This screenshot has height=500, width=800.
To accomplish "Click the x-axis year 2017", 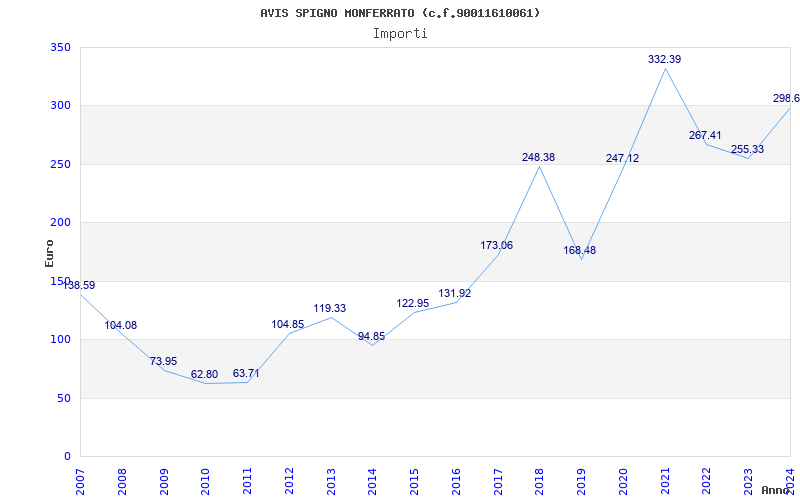I will [x=497, y=482].
